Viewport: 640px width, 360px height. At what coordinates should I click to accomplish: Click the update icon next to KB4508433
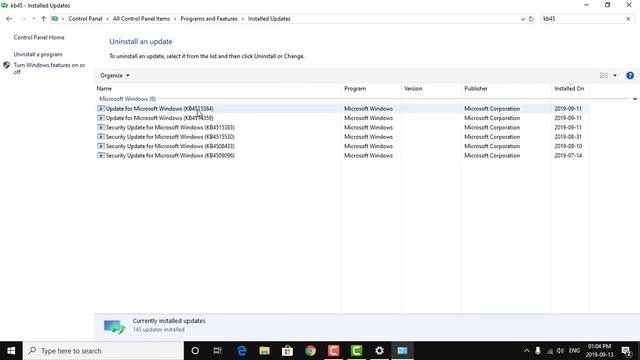(101, 146)
